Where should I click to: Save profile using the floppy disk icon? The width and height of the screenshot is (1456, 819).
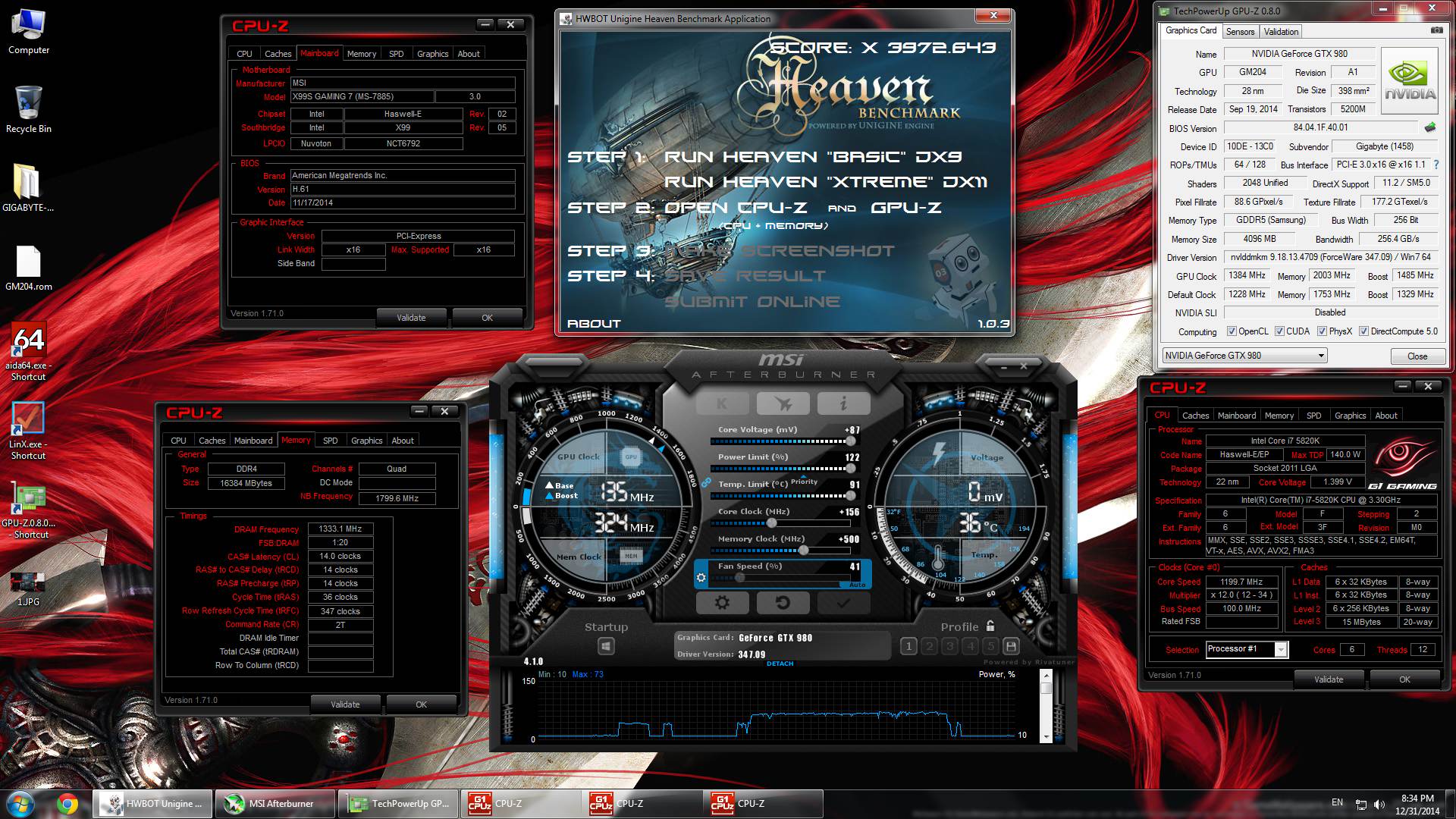pyautogui.click(x=1011, y=646)
